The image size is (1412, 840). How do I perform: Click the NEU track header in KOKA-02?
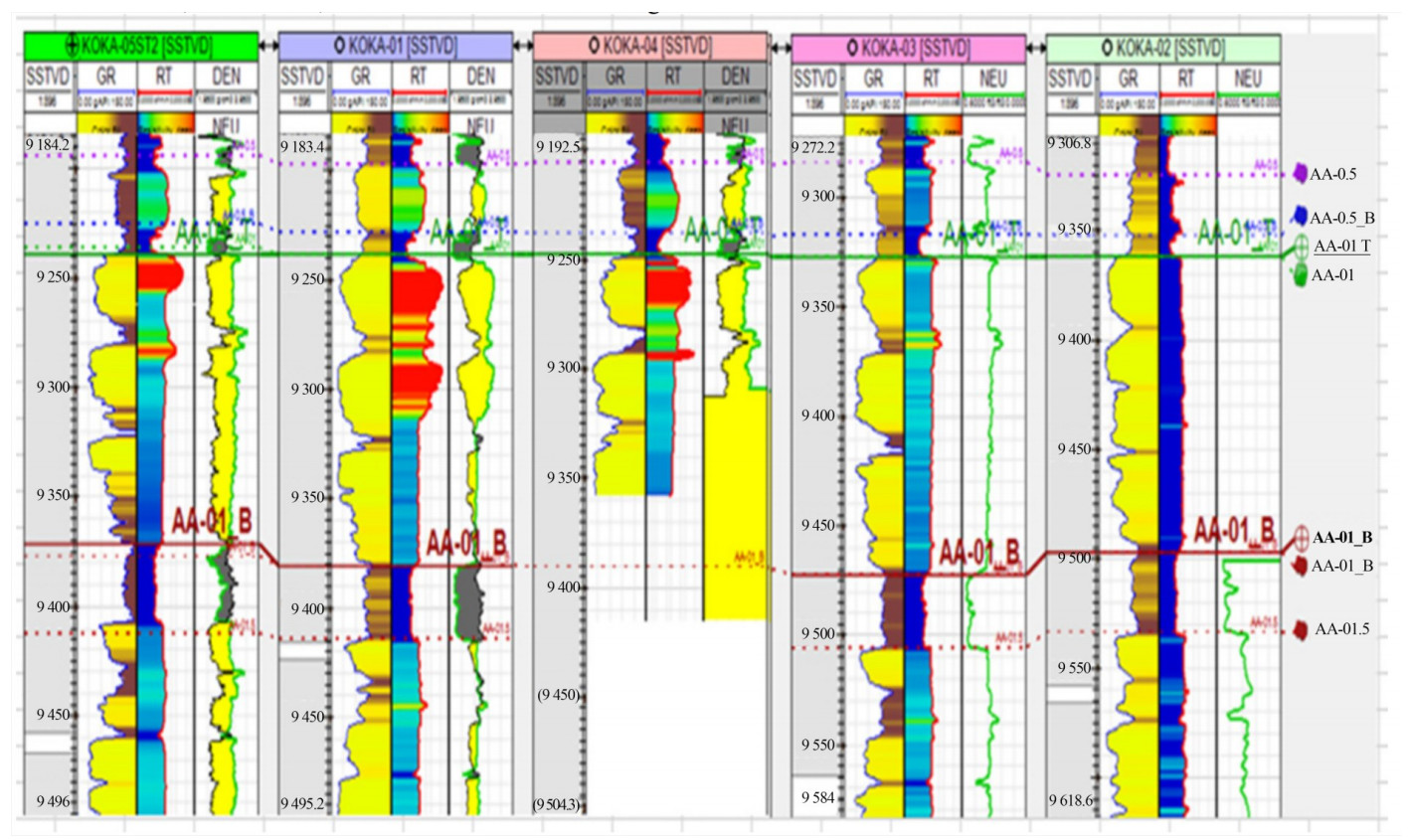click(1247, 77)
